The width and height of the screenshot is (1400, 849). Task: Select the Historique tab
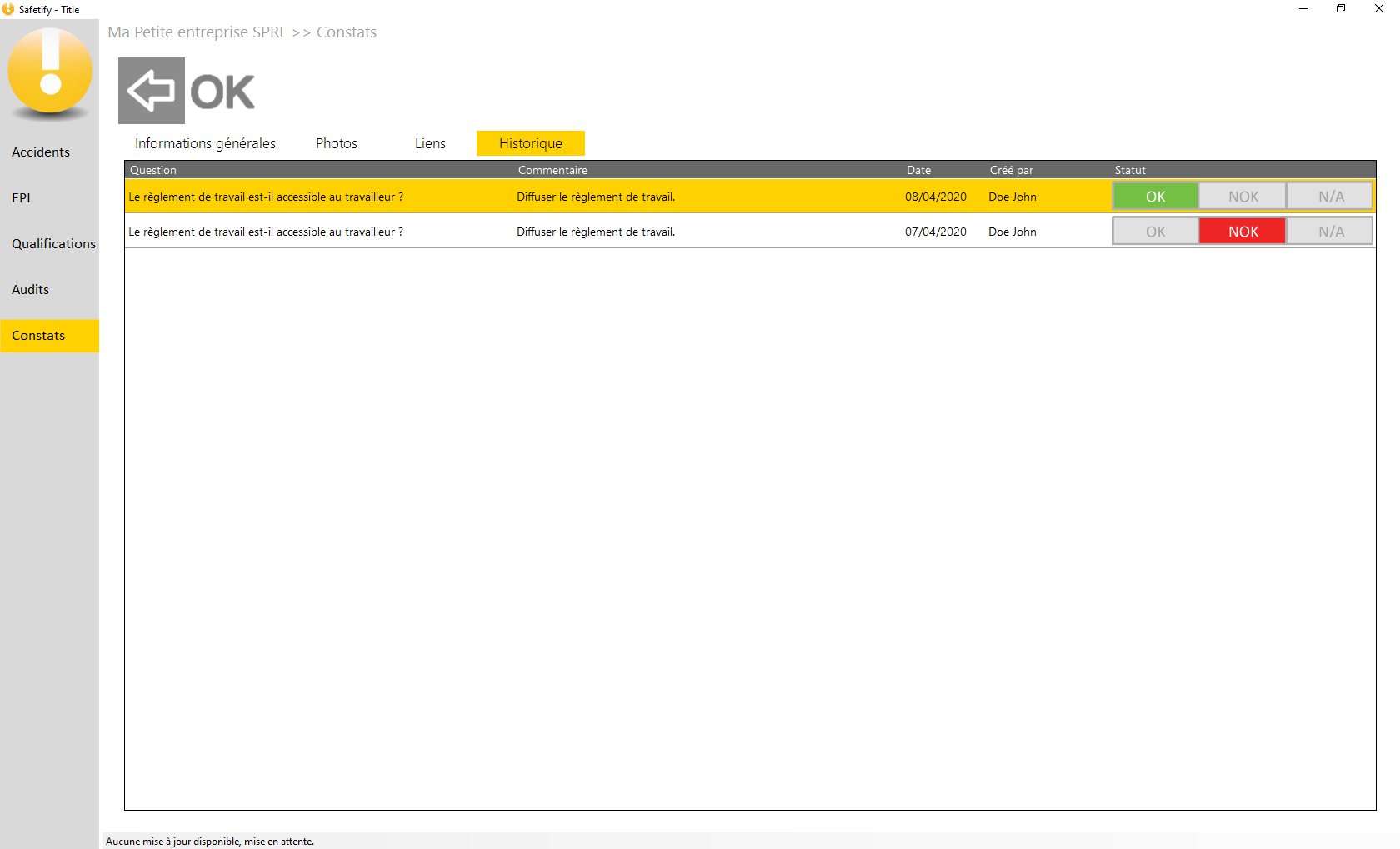click(530, 143)
